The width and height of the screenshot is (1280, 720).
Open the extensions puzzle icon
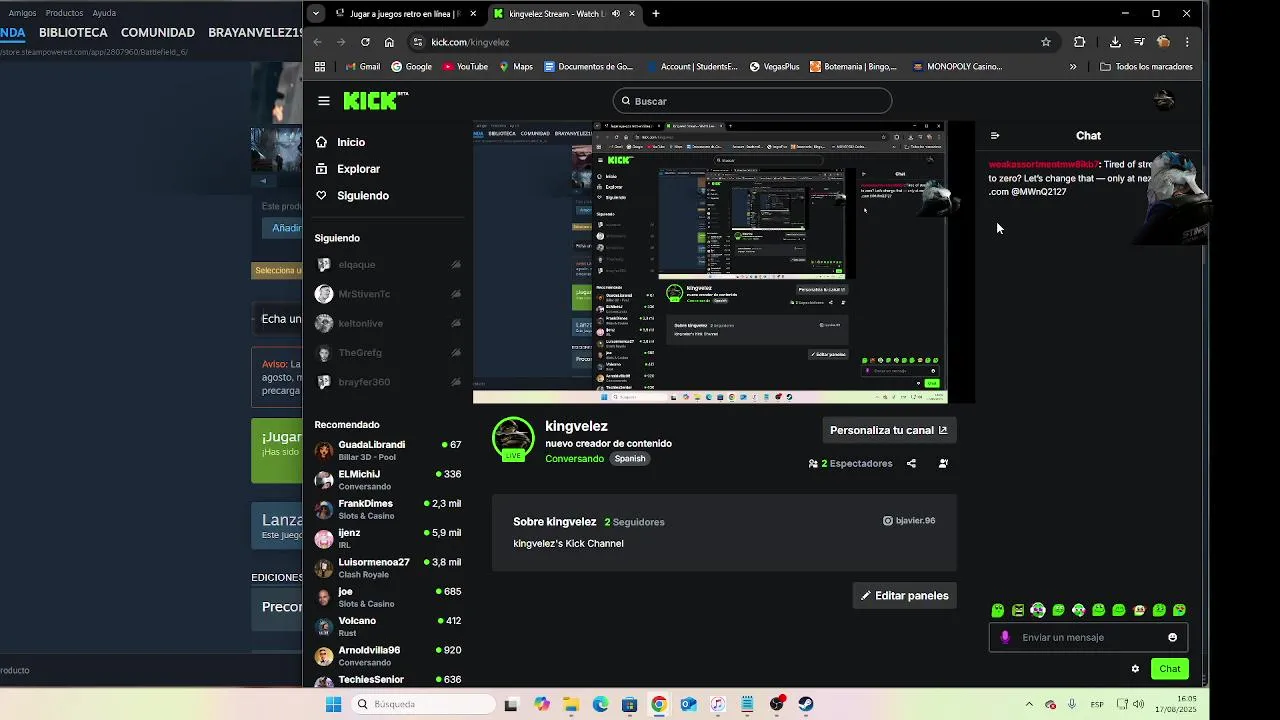pyautogui.click(x=1079, y=42)
